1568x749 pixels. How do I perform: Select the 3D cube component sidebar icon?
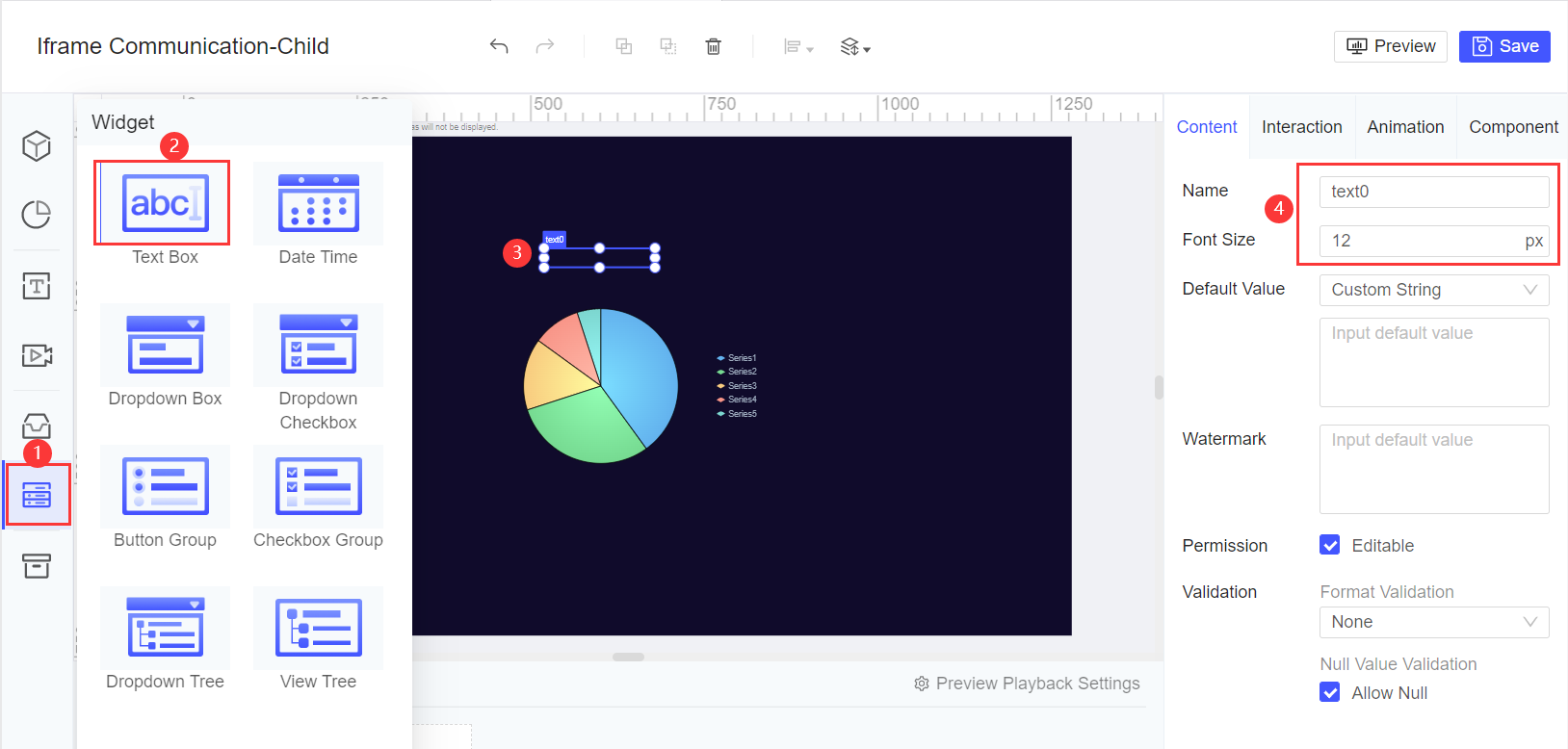[37, 146]
